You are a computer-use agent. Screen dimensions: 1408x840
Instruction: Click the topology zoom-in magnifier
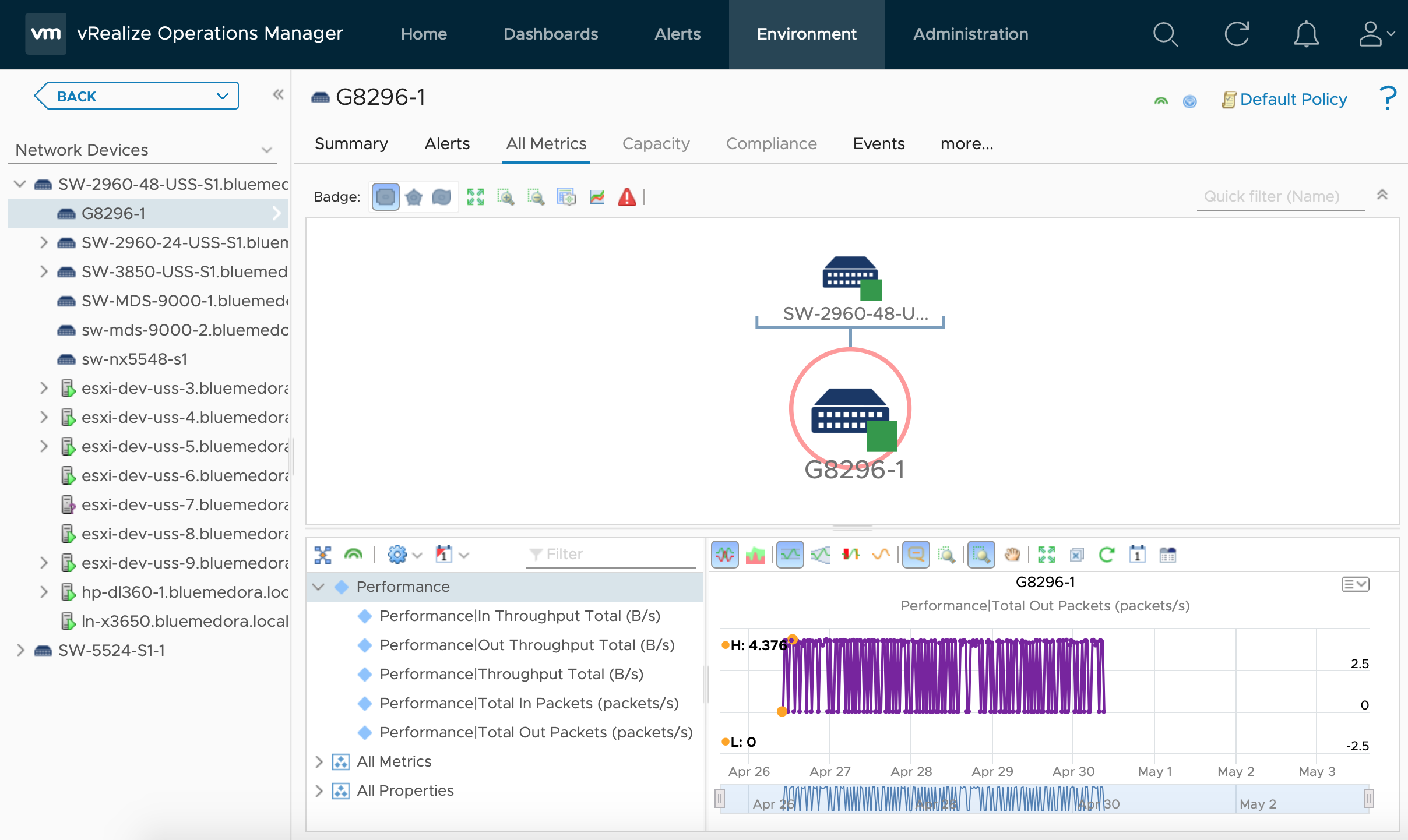click(x=506, y=197)
